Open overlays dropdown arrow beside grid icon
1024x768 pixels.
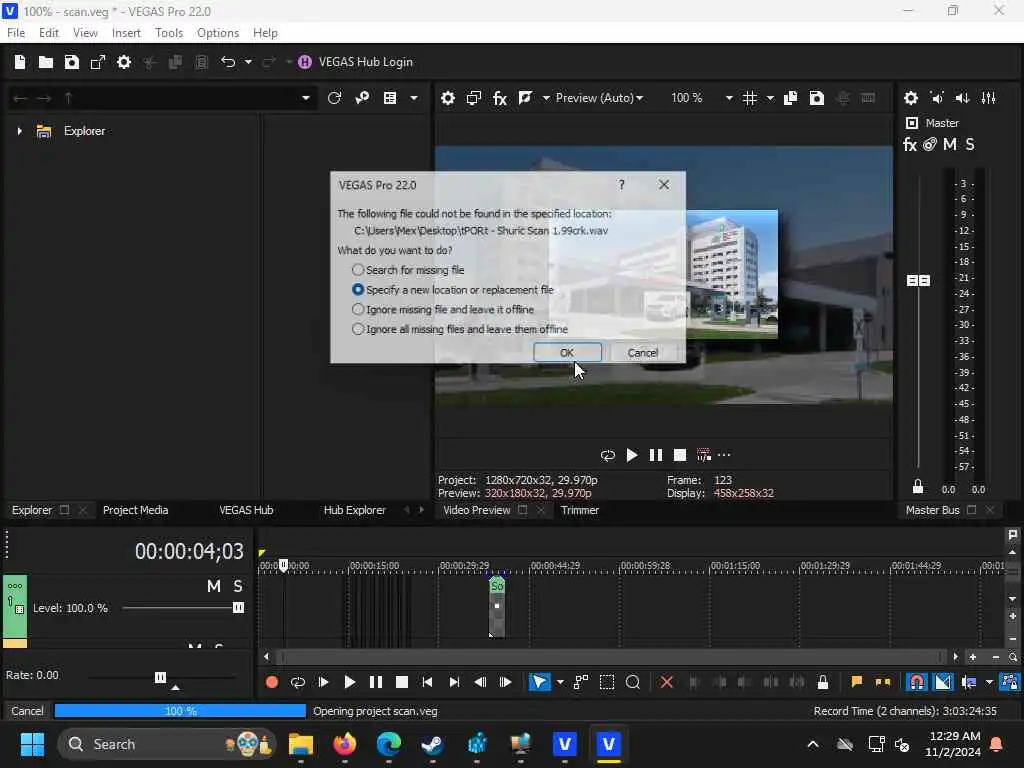pyautogui.click(x=771, y=98)
